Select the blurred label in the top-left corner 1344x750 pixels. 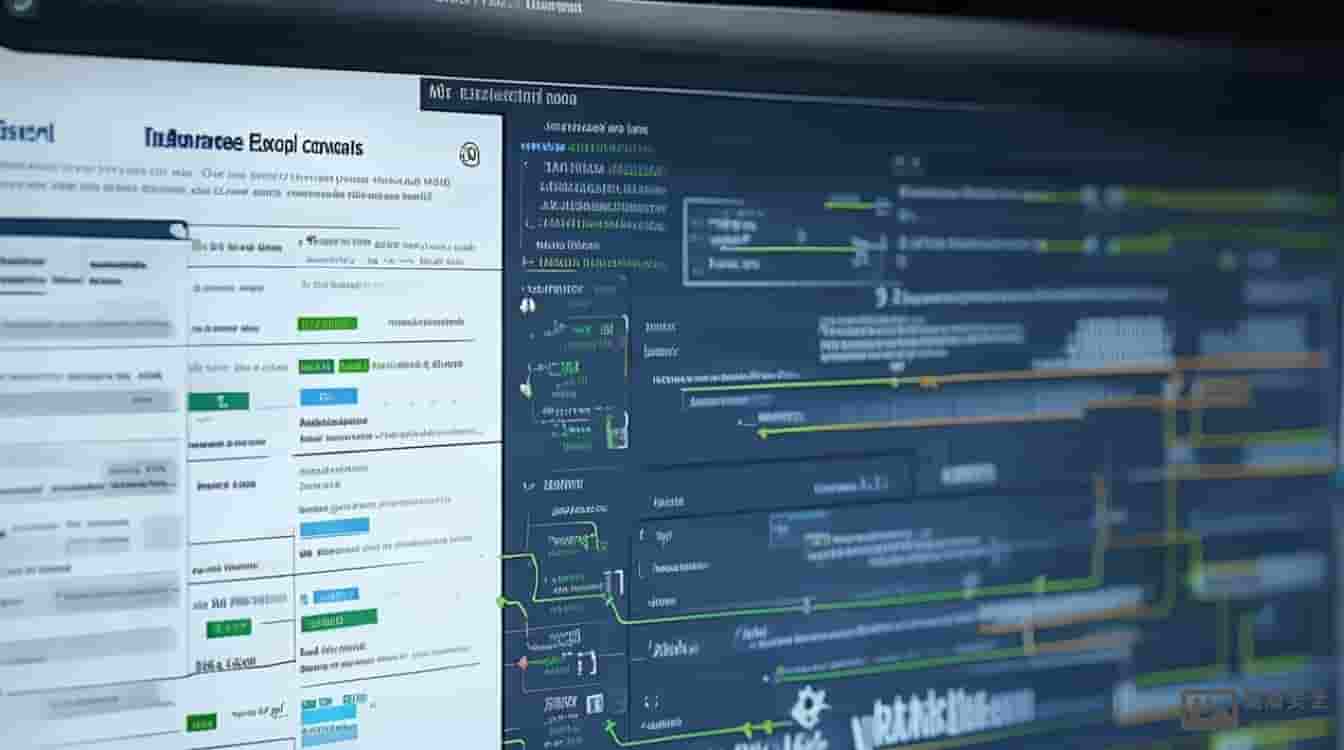point(28,132)
